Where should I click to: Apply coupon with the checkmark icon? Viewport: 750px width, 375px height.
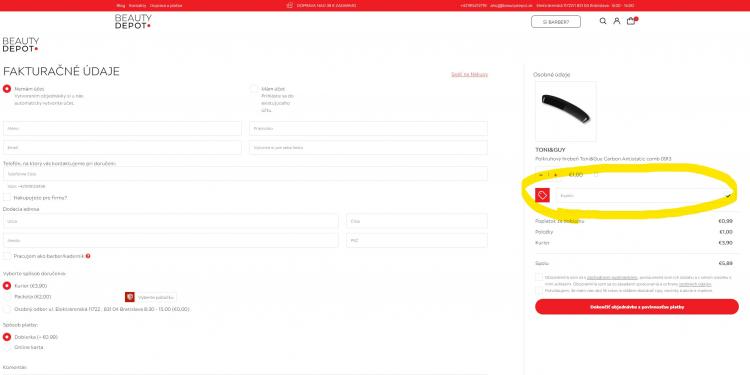tap(728, 196)
